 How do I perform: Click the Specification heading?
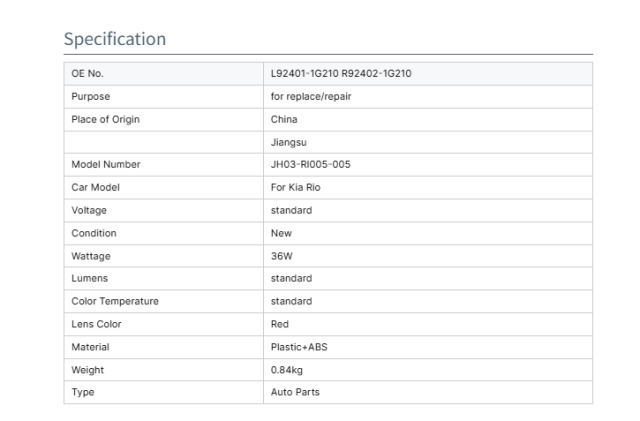tap(115, 39)
